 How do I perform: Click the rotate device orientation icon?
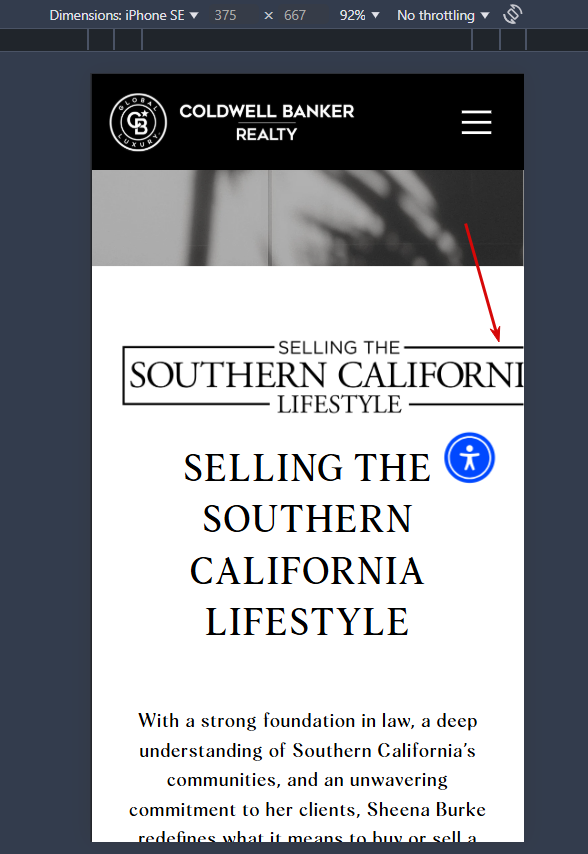tap(512, 15)
